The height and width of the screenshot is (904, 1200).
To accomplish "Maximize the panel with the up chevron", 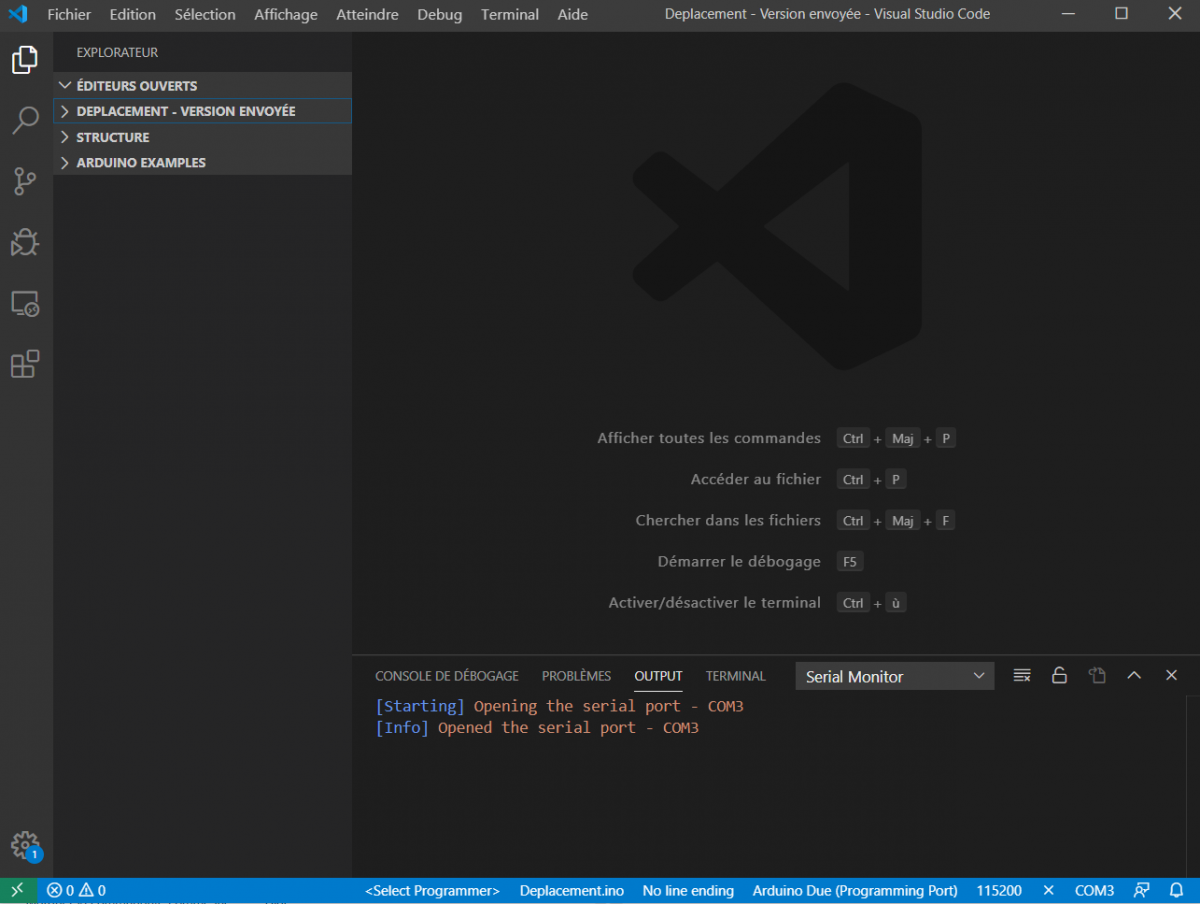I will 1134,676.
